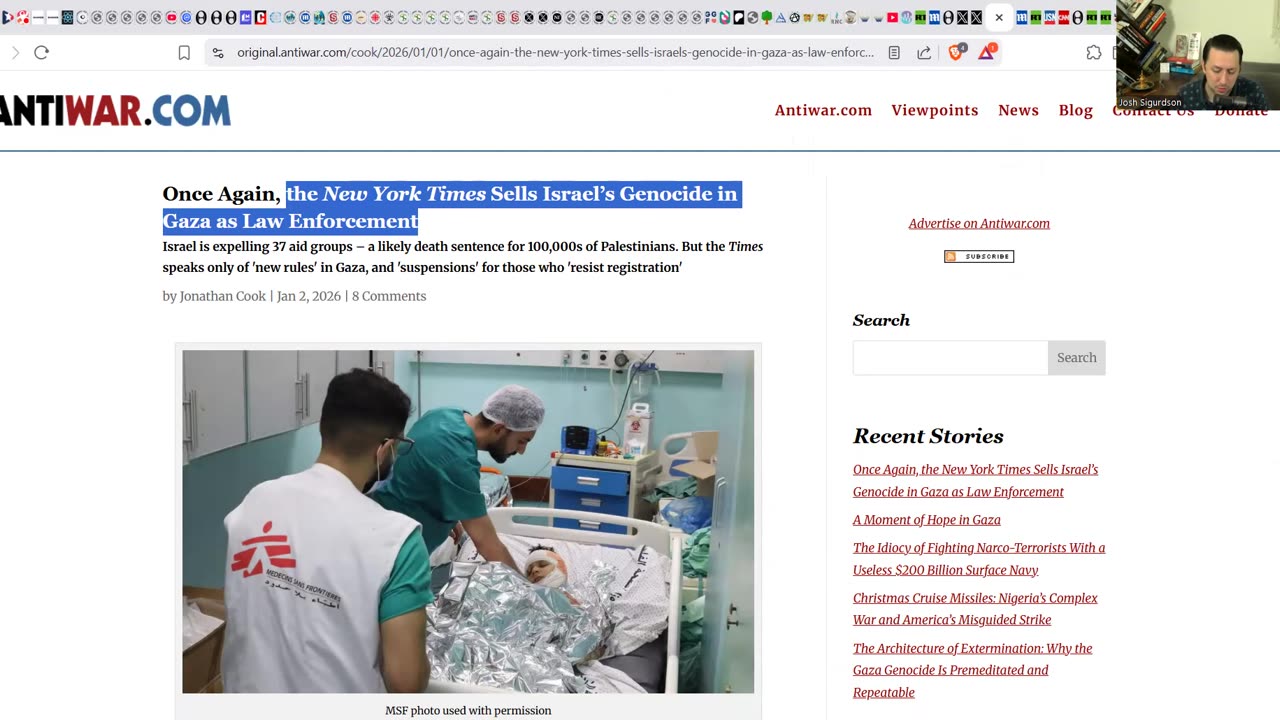Click the article subheading about 37 aid groups

[x=463, y=257]
